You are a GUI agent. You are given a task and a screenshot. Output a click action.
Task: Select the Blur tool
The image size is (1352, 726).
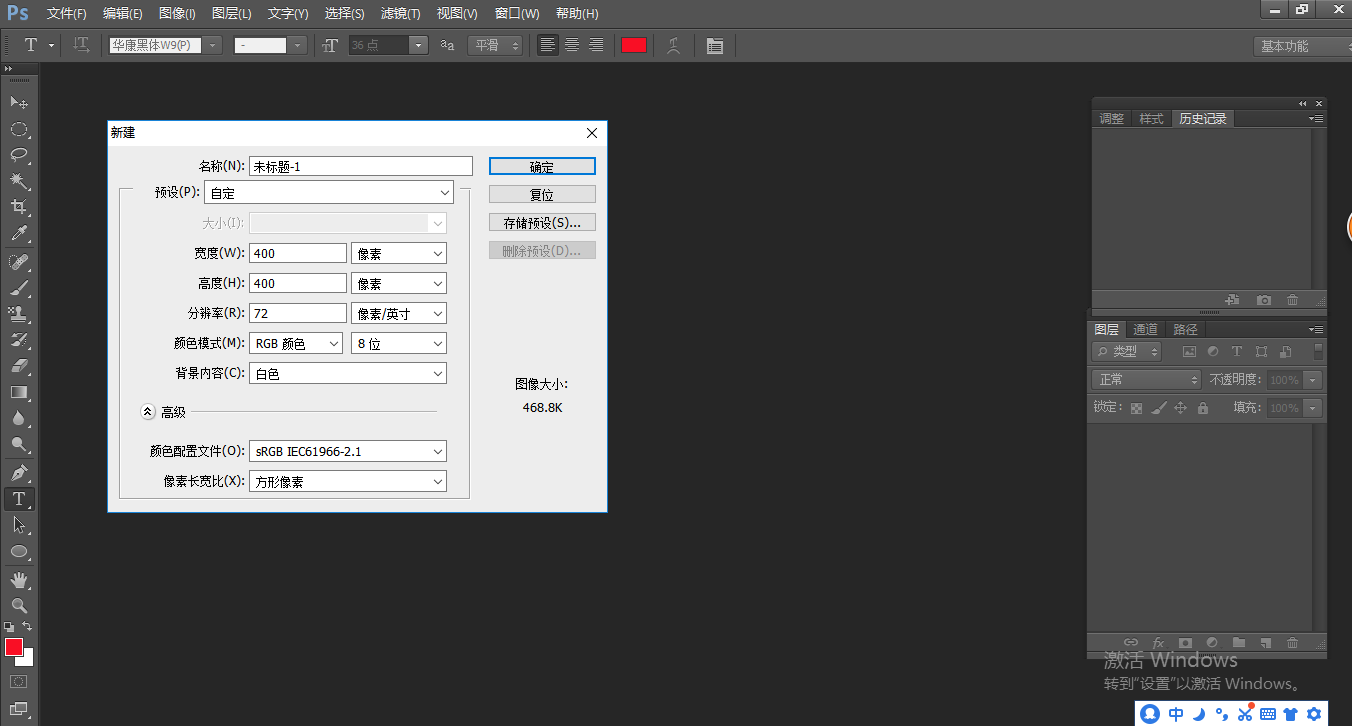pos(19,418)
